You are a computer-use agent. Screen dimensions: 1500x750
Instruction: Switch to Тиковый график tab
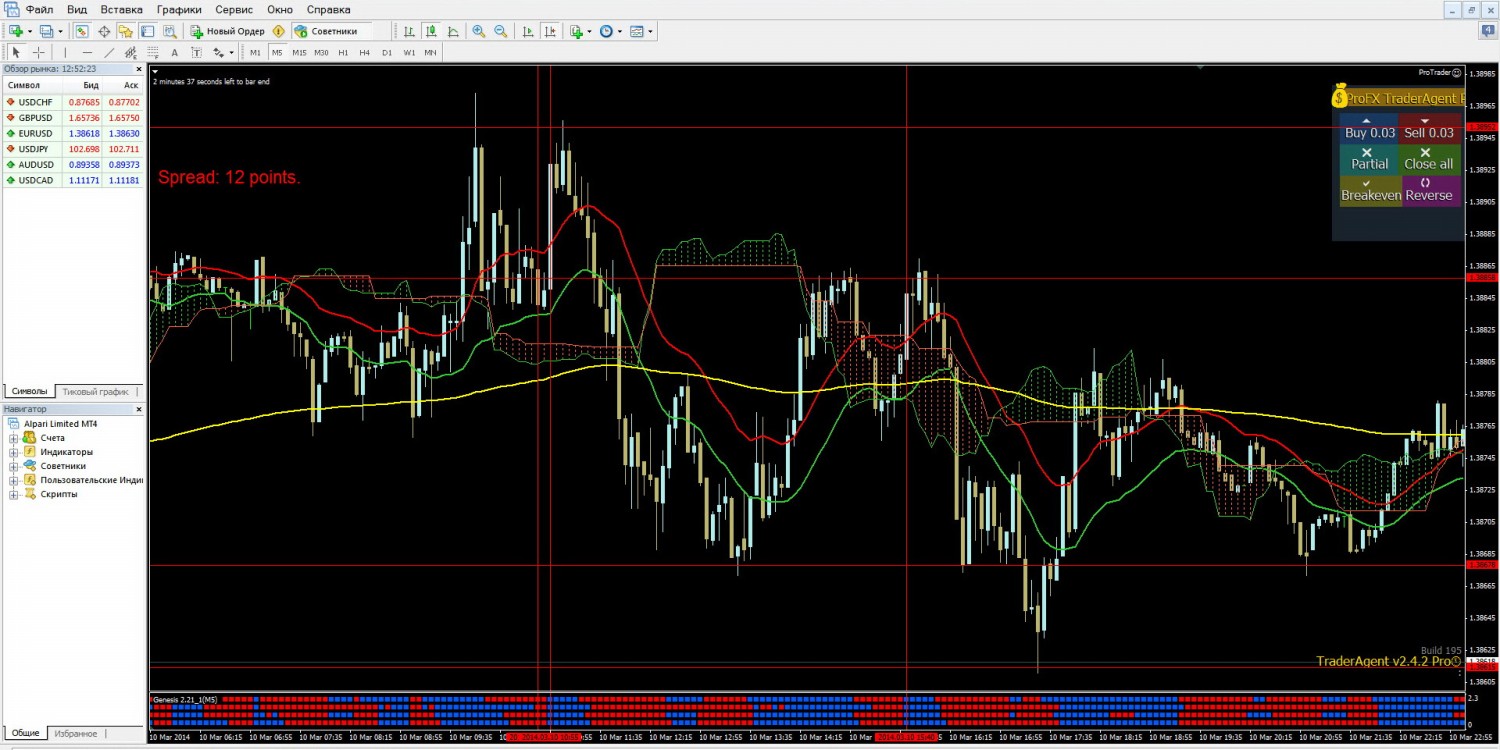pos(96,391)
